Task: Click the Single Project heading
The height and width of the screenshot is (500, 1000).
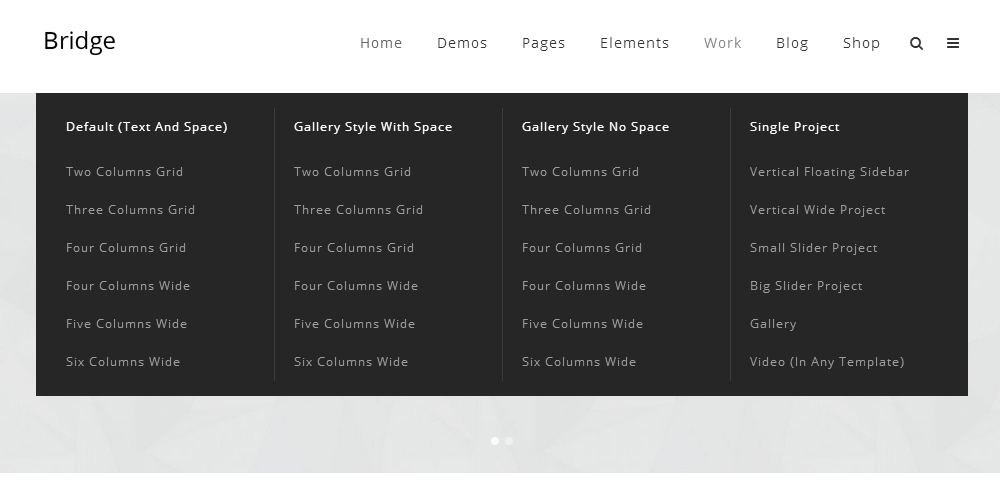Action: (x=795, y=127)
